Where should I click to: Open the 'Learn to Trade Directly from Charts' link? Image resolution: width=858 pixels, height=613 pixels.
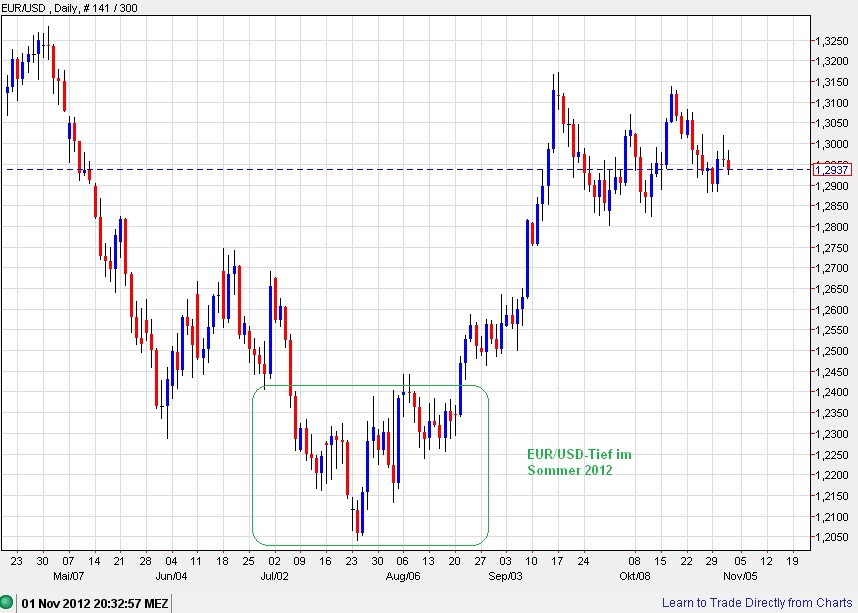tap(757, 603)
